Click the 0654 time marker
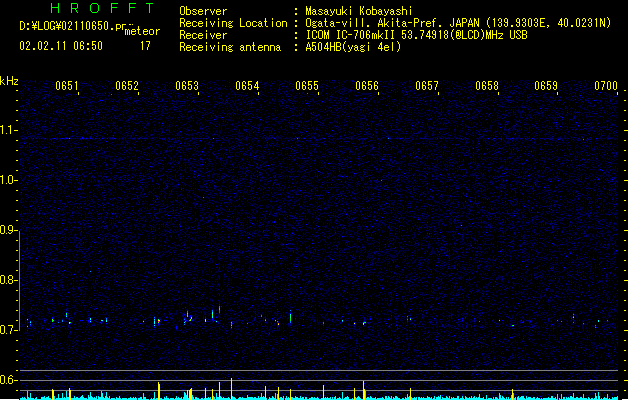Viewport: 629px width, 400px height. point(247,86)
